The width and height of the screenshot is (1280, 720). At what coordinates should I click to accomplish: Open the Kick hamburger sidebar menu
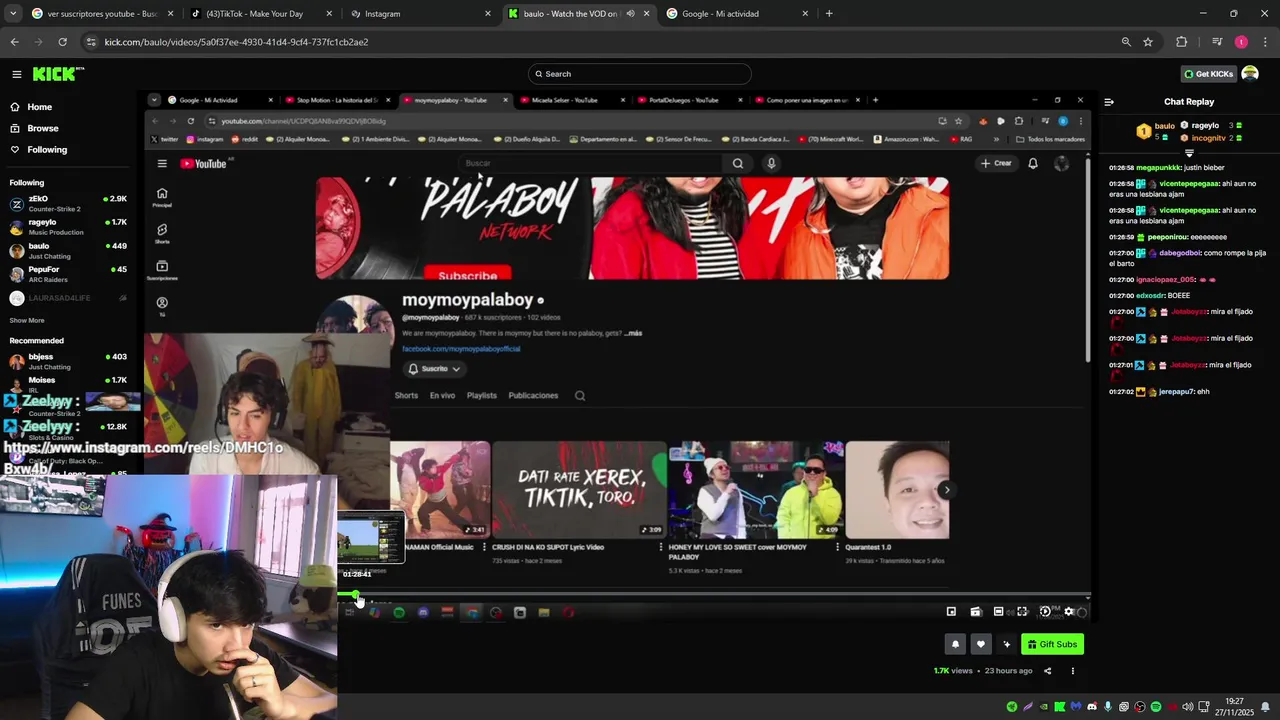pos(16,74)
